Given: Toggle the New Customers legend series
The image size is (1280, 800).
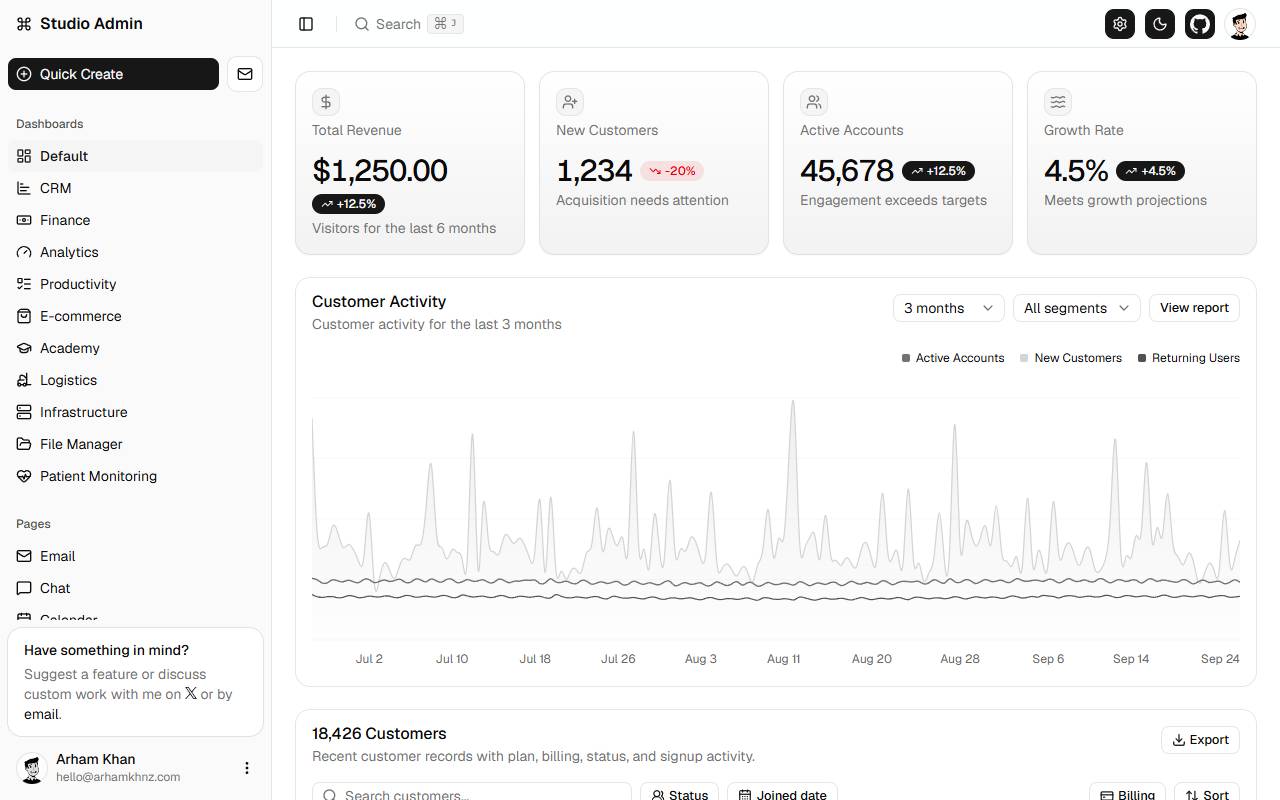Looking at the screenshot, I should pyautogui.click(x=1071, y=358).
